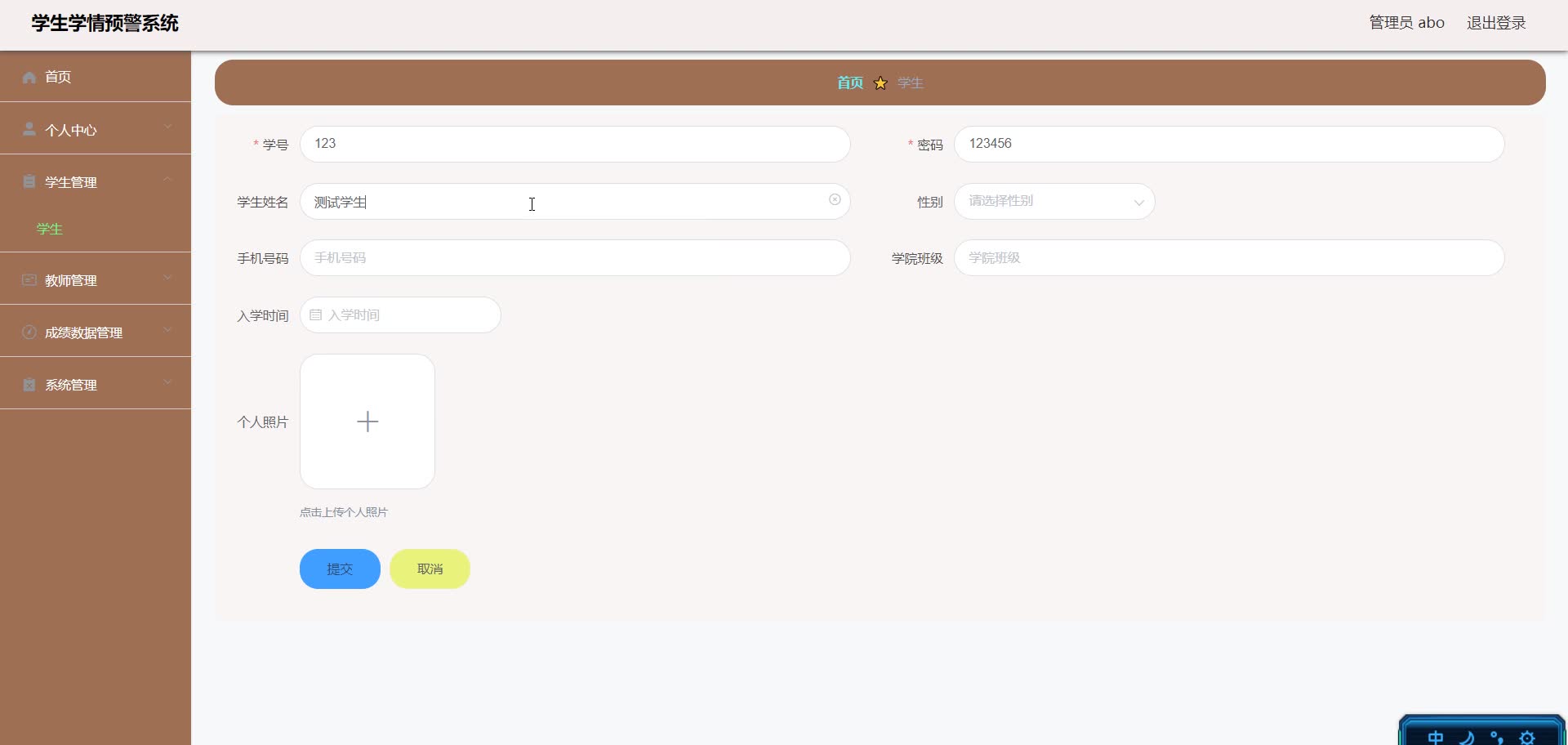The image size is (1568, 745).
Task: Open the IME settings gear icon
Action: (1527, 738)
